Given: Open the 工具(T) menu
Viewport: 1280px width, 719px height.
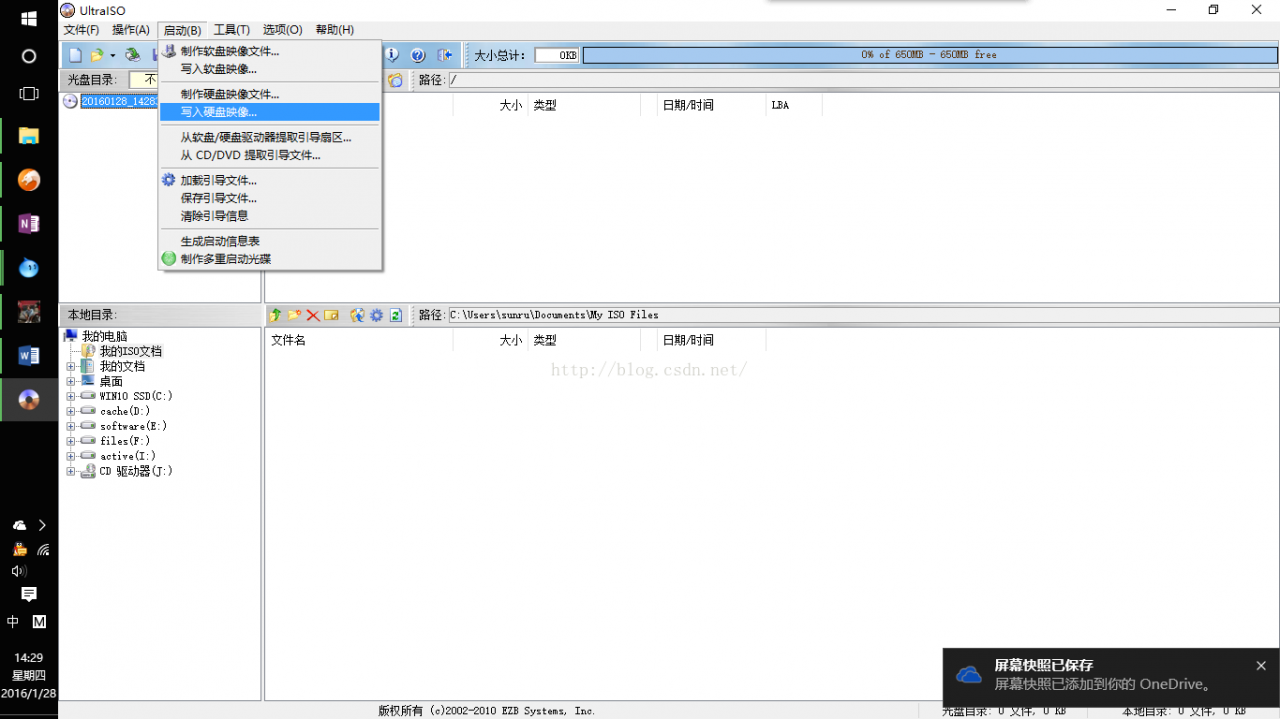Looking at the screenshot, I should click(x=232, y=30).
